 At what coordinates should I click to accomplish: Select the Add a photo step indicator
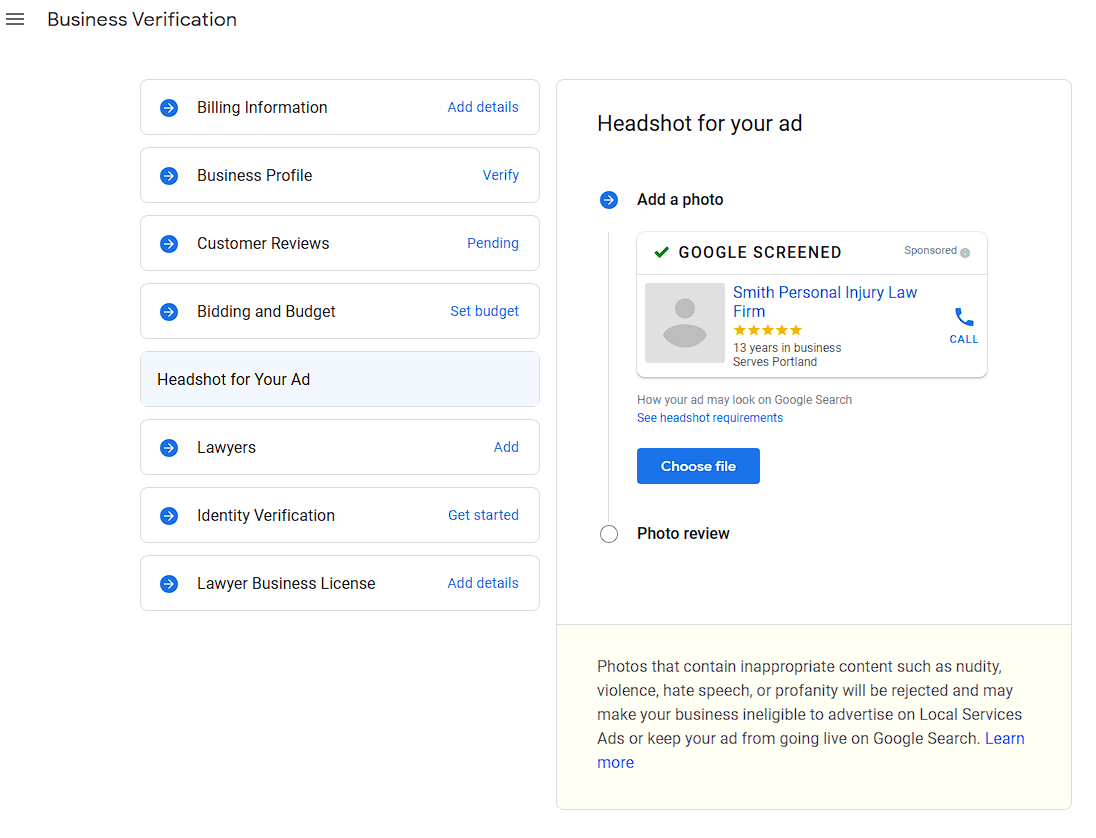[609, 200]
